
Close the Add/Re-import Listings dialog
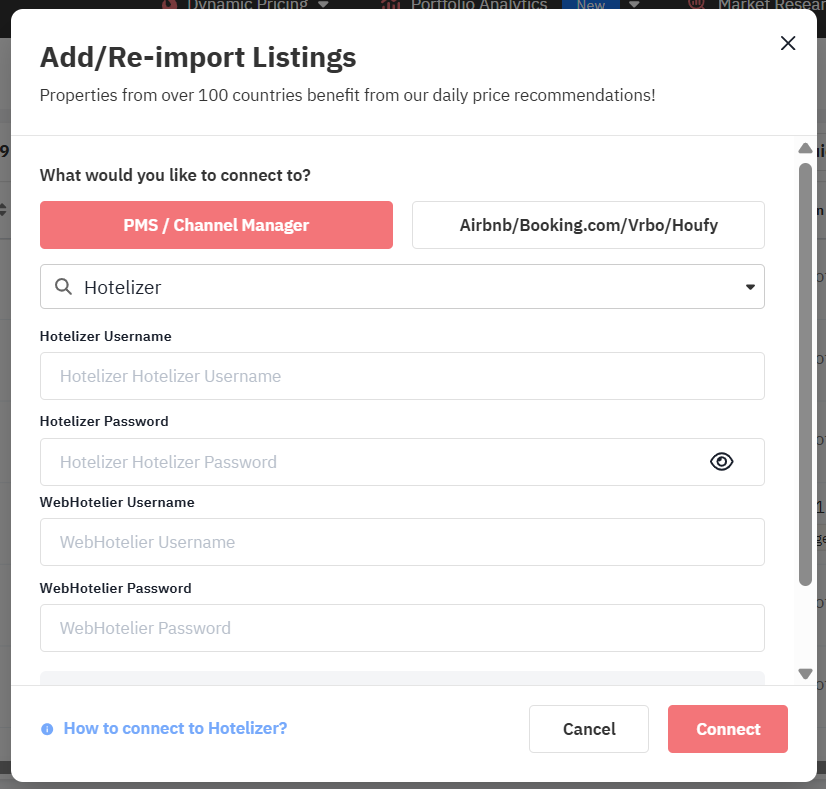788,43
